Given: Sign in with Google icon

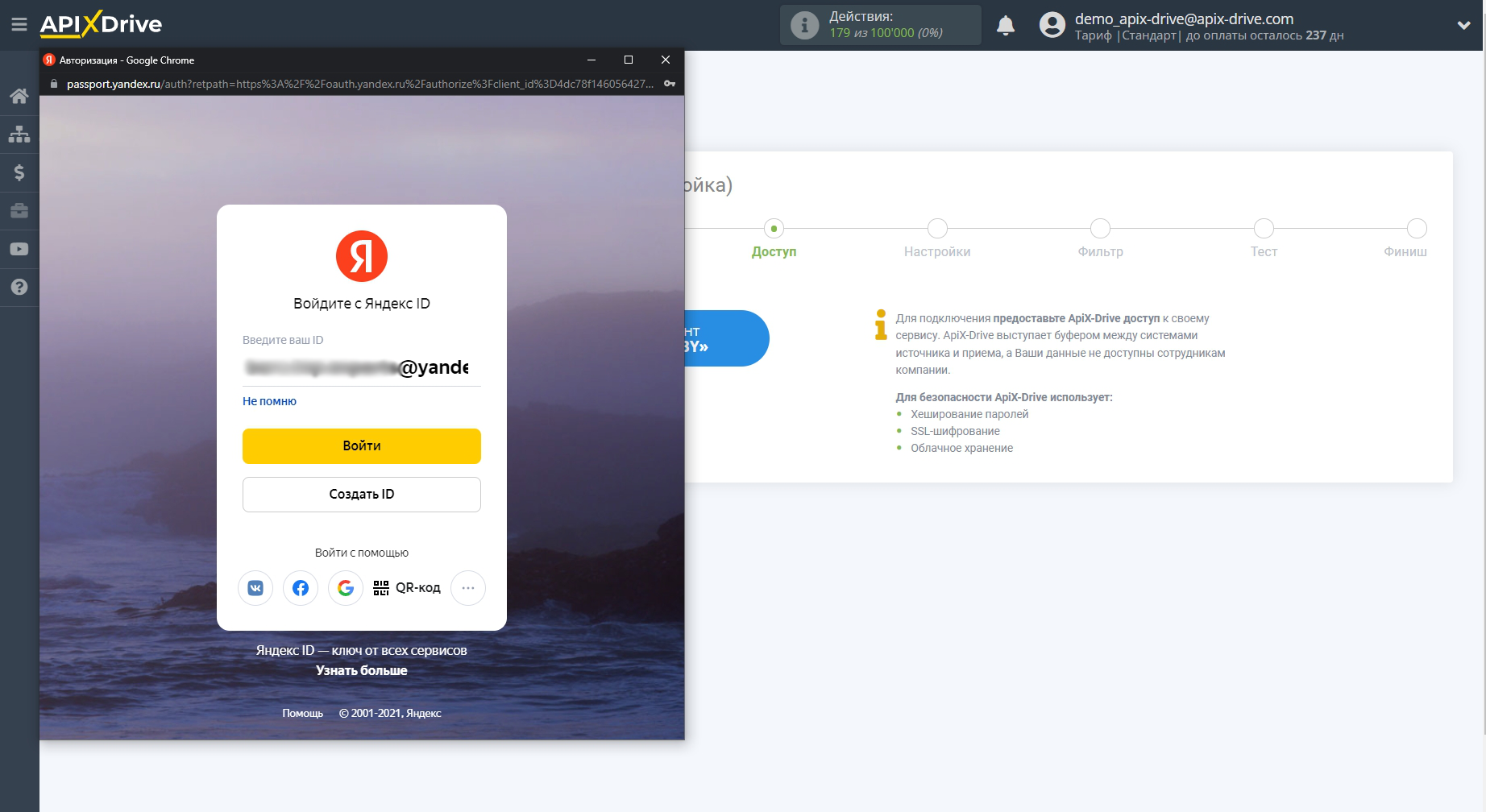Looking at the screenshot, I should tap(346, 588).
